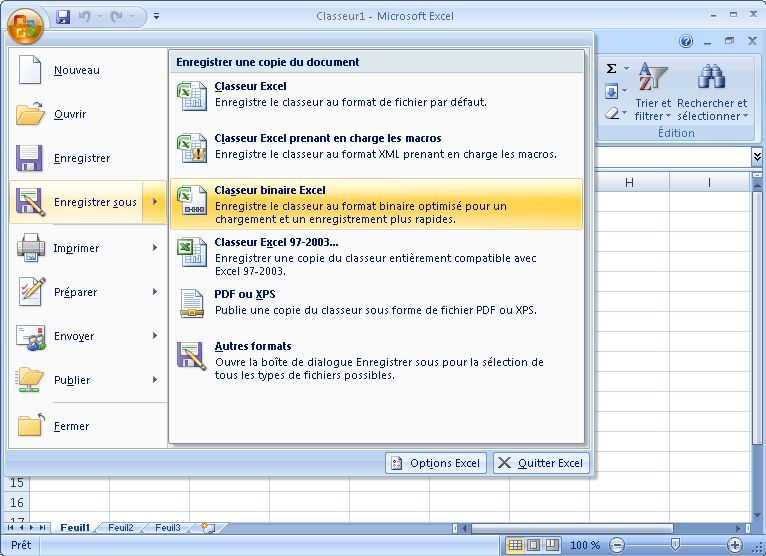The image size is (766, 556).
Task: Select the normal view button in status bar
Action: [x=515, y=545]
